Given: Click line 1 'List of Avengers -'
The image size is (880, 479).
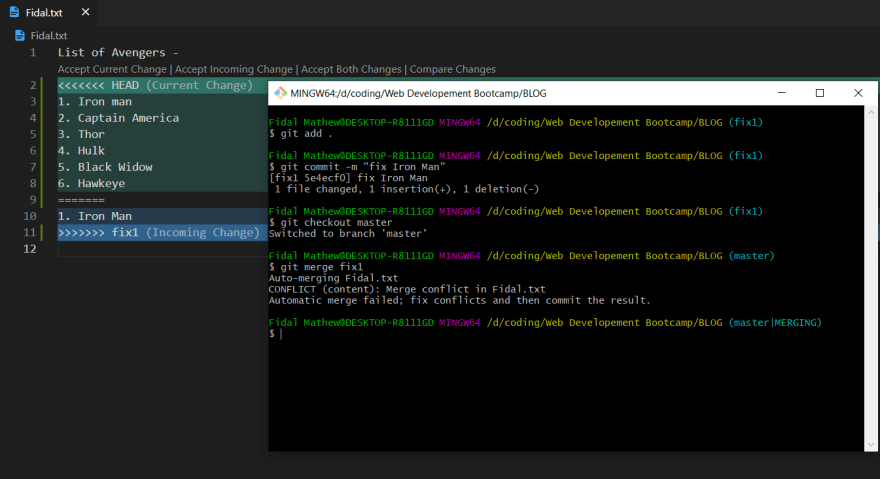Looking at the screenshot, I should click(118, 52).
